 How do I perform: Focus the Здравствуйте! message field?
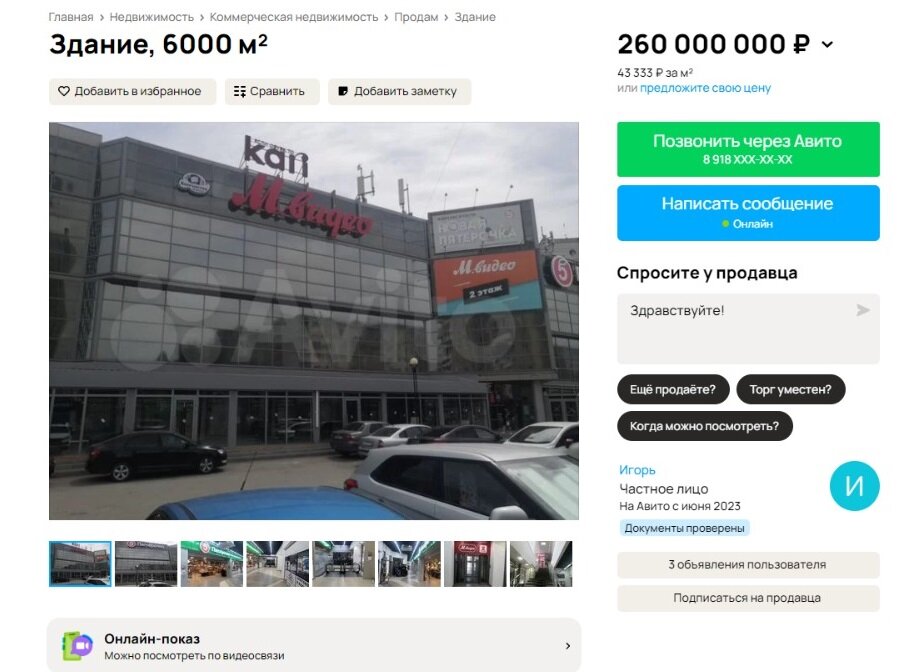pos(748,329)
